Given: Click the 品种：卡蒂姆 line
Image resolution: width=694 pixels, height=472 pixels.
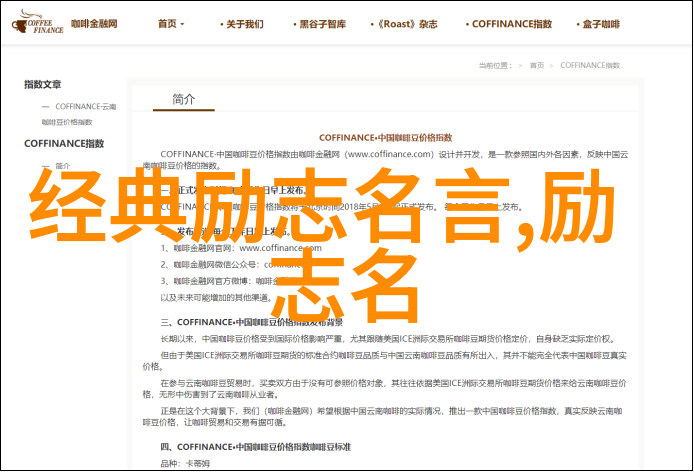Looking at the screenshot, I should tap(185, 464).
